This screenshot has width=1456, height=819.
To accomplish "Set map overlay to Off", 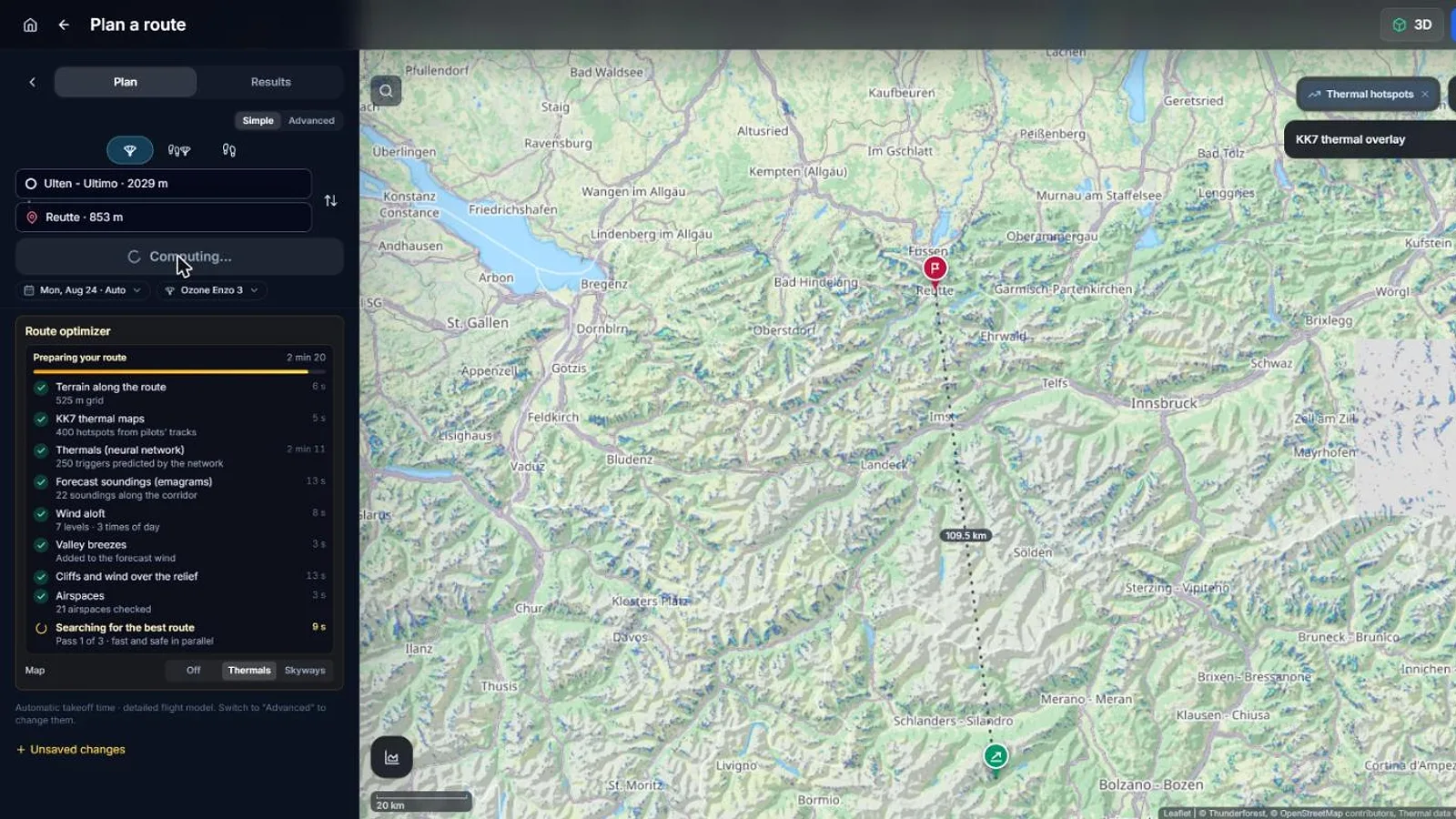I will [x=193, y=671].
